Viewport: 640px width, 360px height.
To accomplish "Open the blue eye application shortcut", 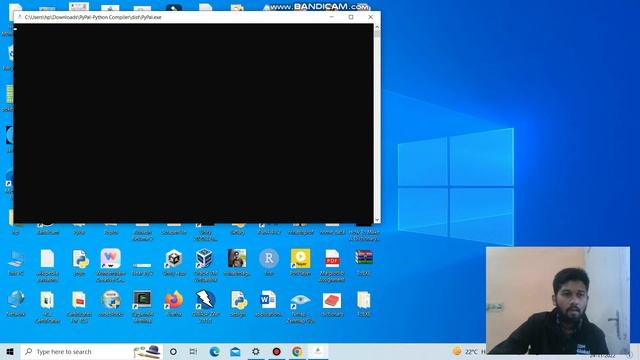I will point(300,301).
